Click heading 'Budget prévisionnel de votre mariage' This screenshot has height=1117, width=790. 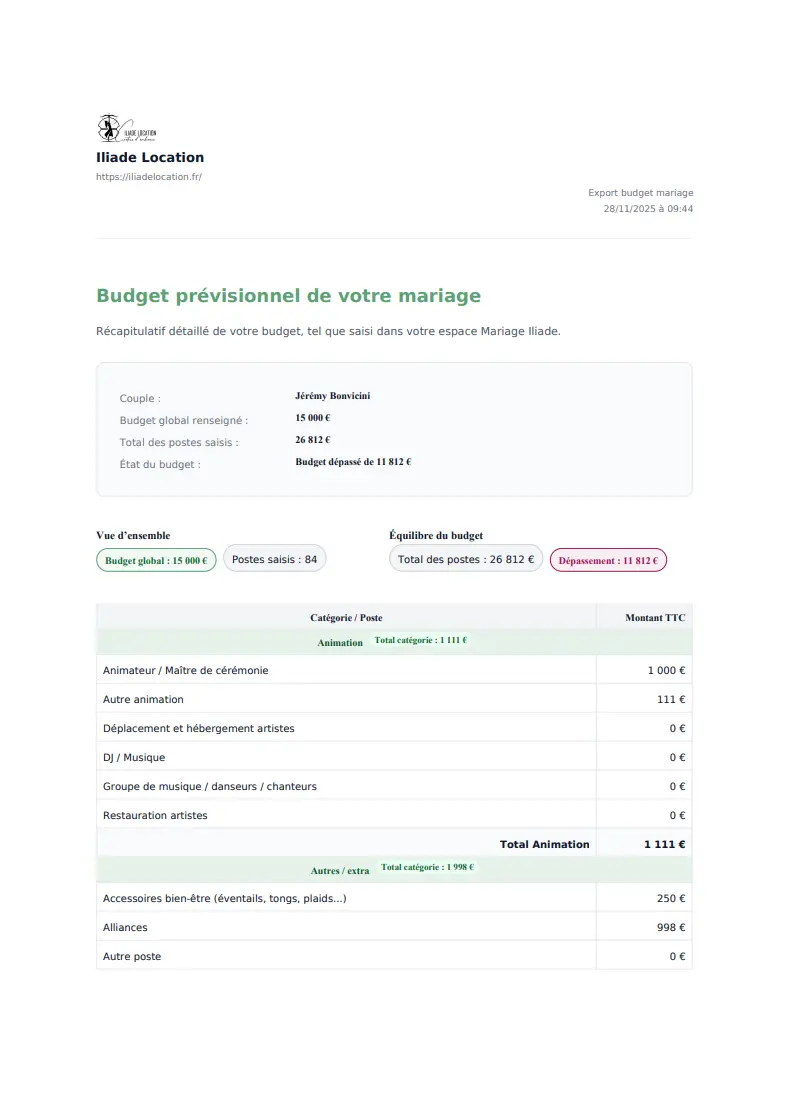click(x=289, y=296)
